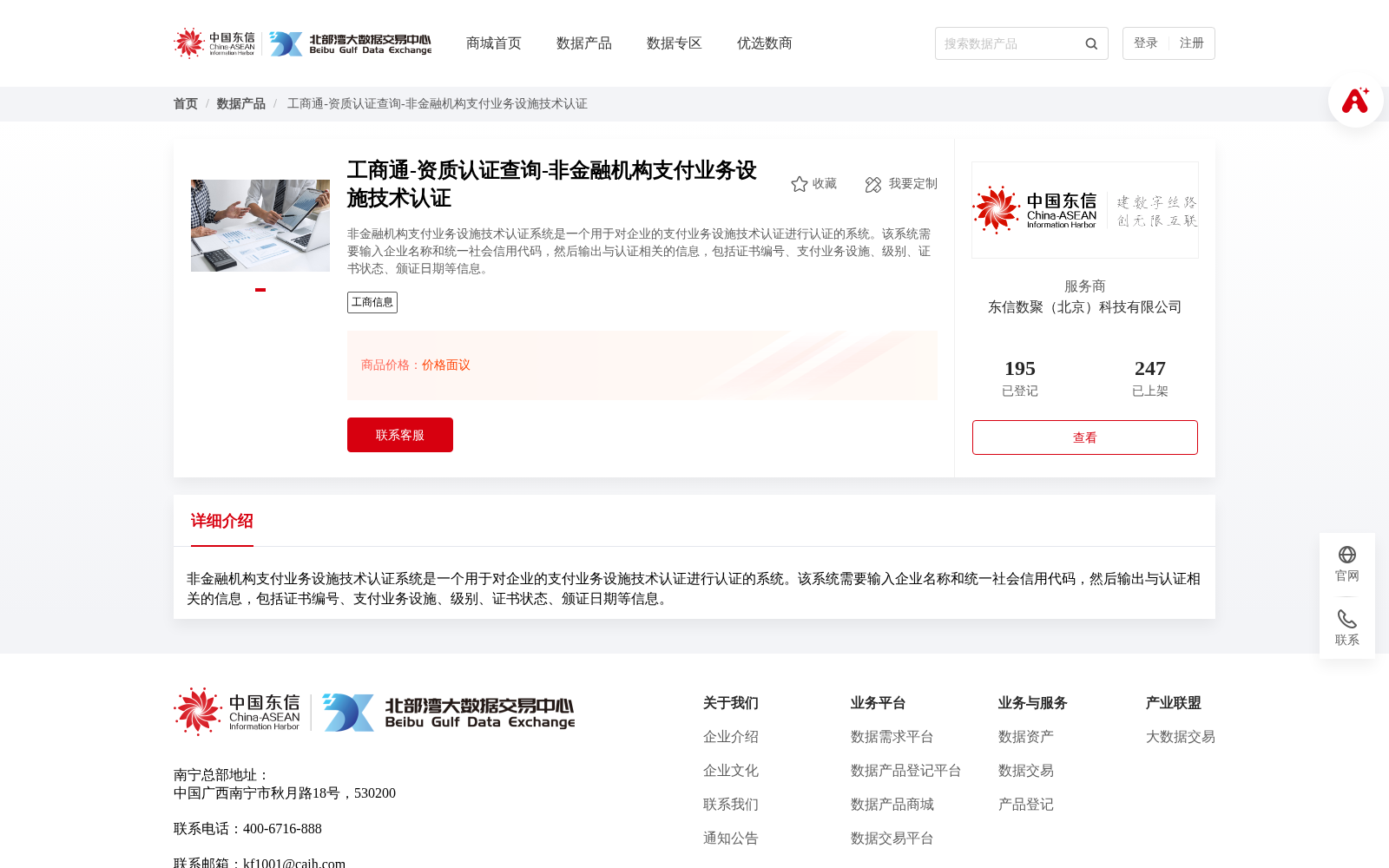The image size is (1389, 868).
Task: Click the red 联系客服 button
Action: (x=400, y=435)
